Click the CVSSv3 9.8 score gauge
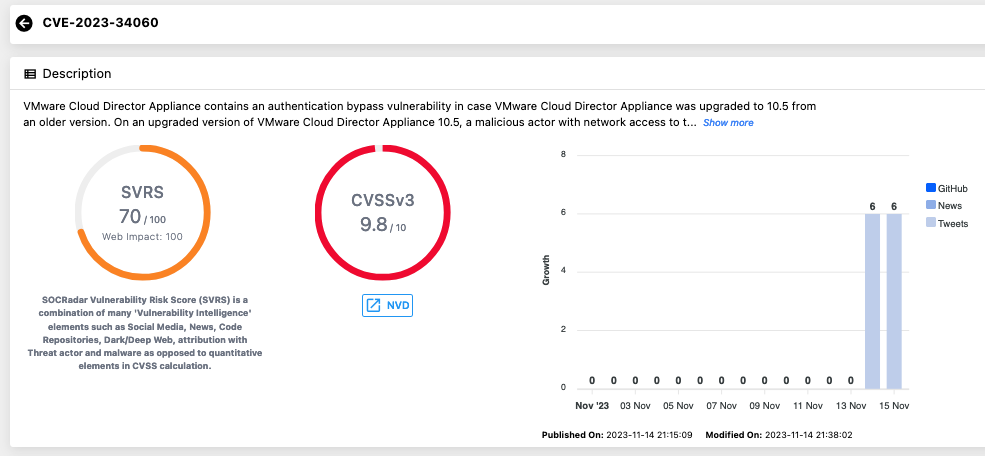Image resolution: width=985 pixels, height=456 pixels. [x=383, y=212]
